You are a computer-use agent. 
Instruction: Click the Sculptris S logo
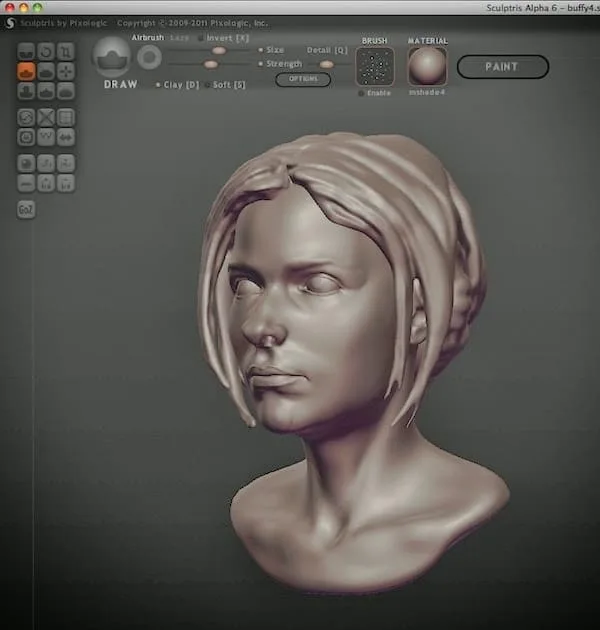click(x=10, y=23)
